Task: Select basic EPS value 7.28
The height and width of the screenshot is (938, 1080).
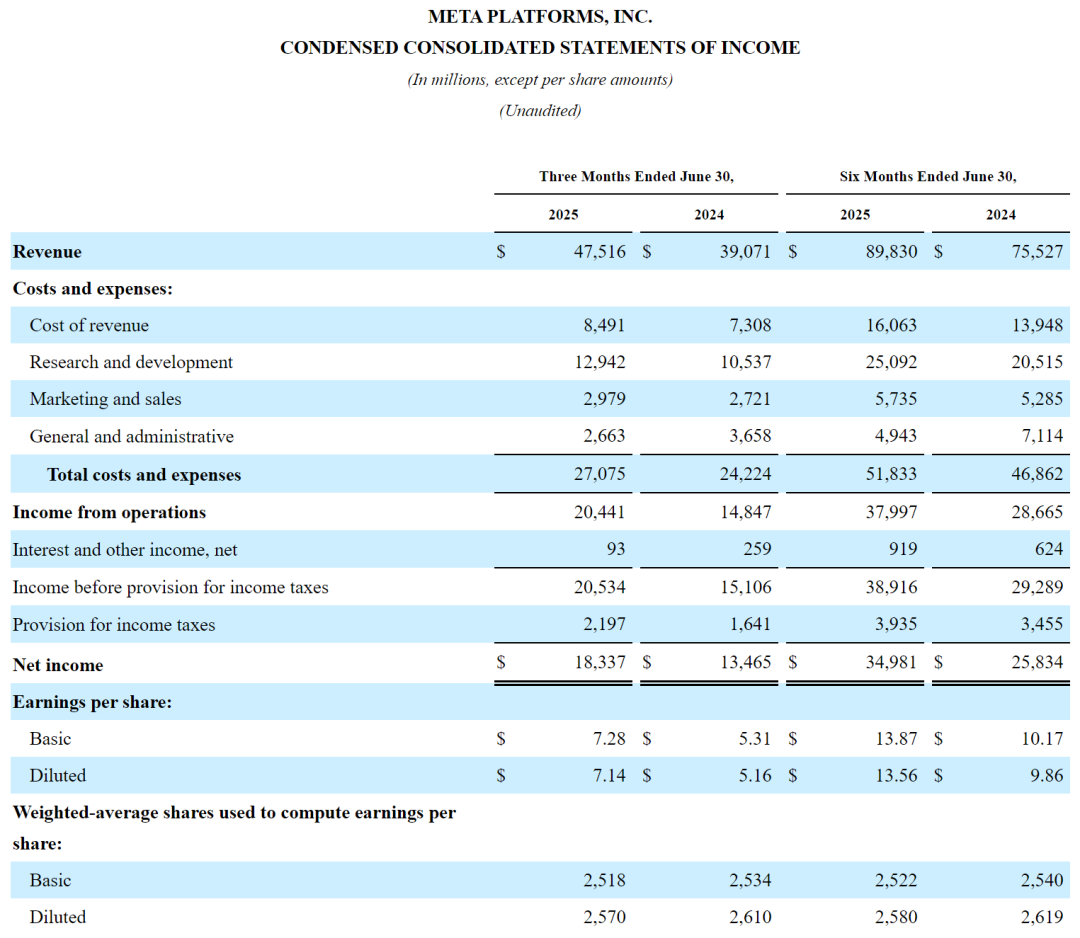Action: point(610,739)
